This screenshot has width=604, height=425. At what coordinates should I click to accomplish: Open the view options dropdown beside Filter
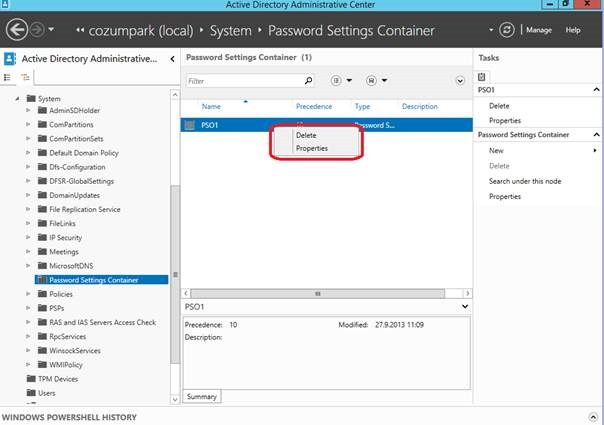[x=341, y=81]
